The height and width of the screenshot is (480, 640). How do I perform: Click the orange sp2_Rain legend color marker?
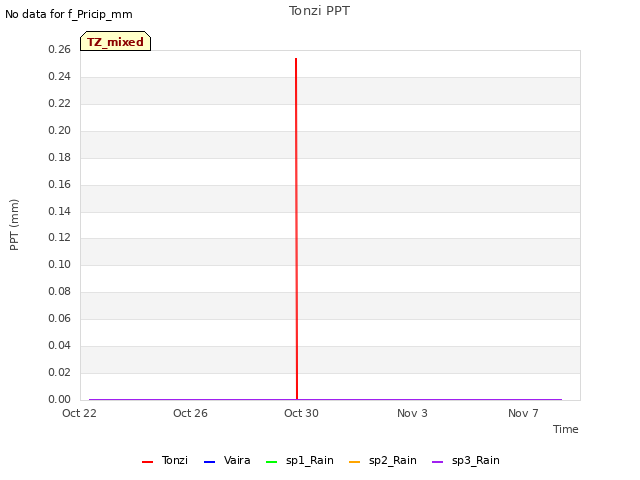click(x=355, y=462)
